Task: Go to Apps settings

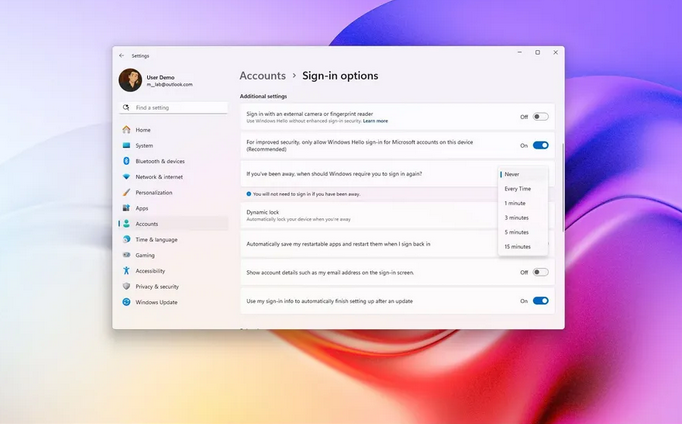Action: point(173,208)
